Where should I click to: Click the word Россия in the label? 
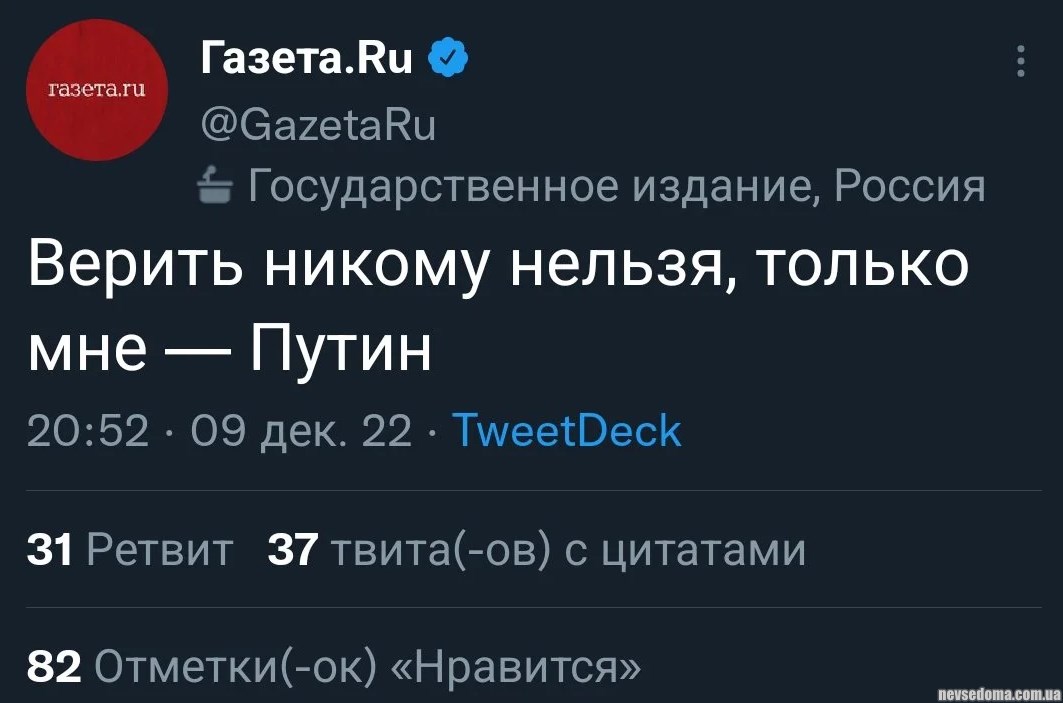tap(910, 186)
